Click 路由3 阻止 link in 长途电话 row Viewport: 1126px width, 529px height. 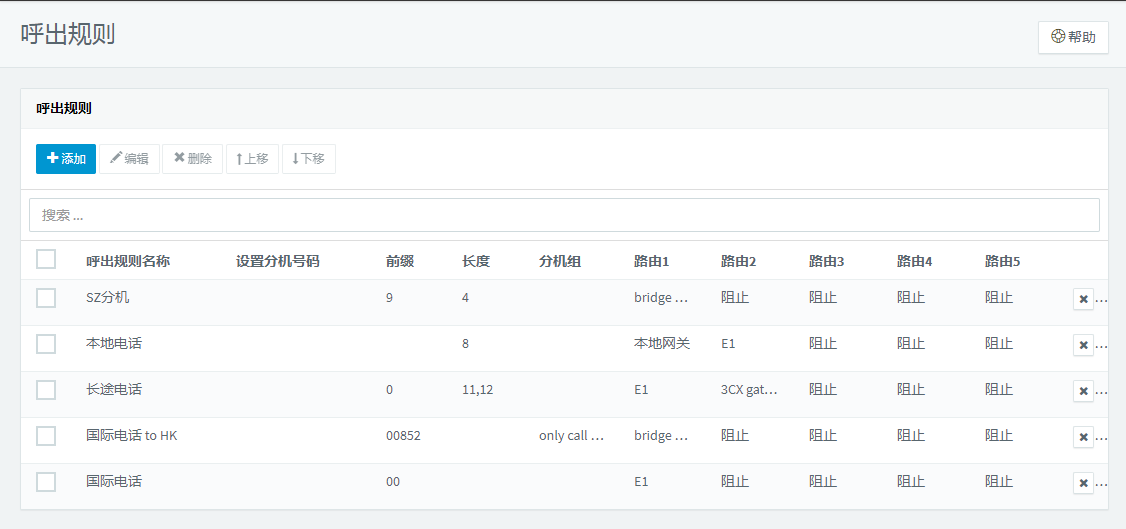click(823, 390)
